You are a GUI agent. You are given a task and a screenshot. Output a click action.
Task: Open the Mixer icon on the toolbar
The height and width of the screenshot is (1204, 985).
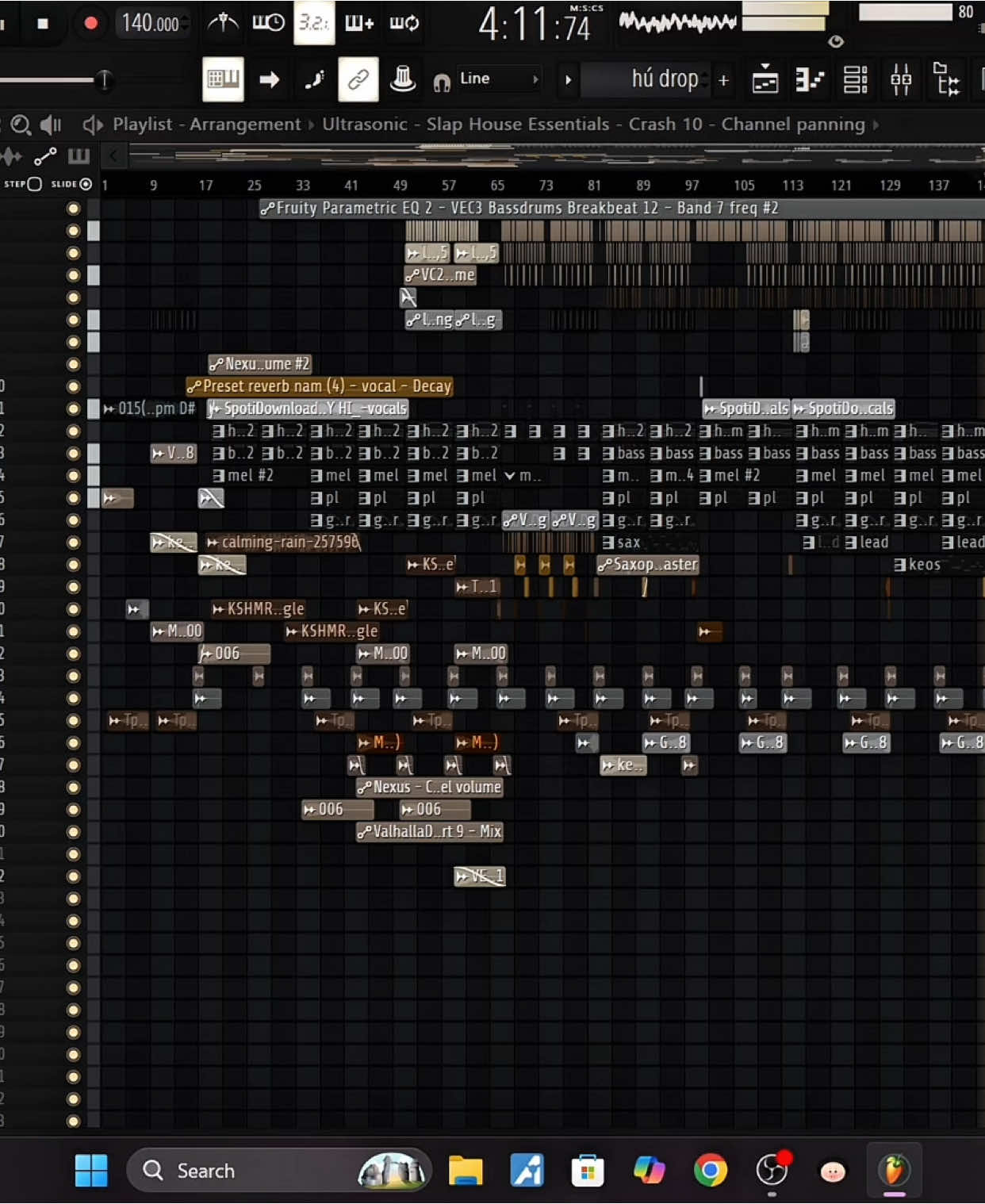pos(900,79)
